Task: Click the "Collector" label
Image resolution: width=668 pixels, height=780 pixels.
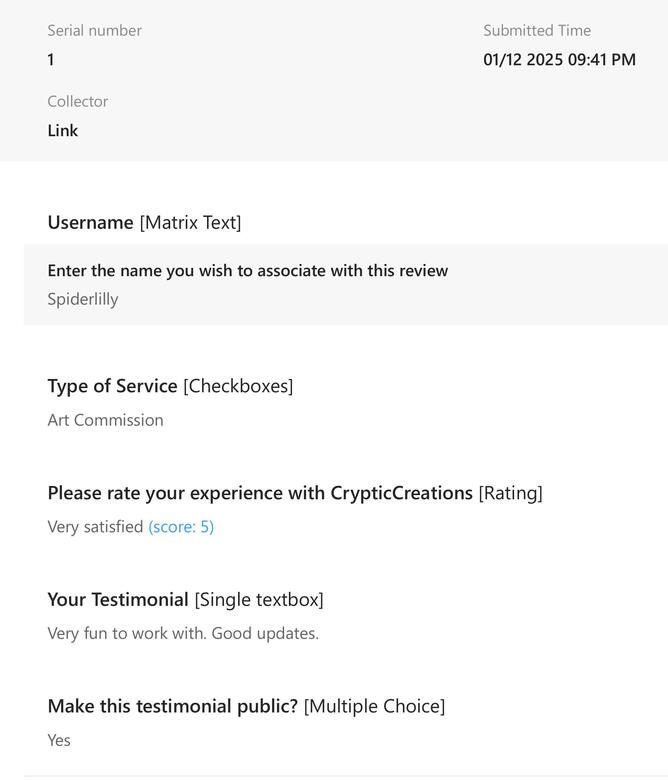Action: (77, 102)
